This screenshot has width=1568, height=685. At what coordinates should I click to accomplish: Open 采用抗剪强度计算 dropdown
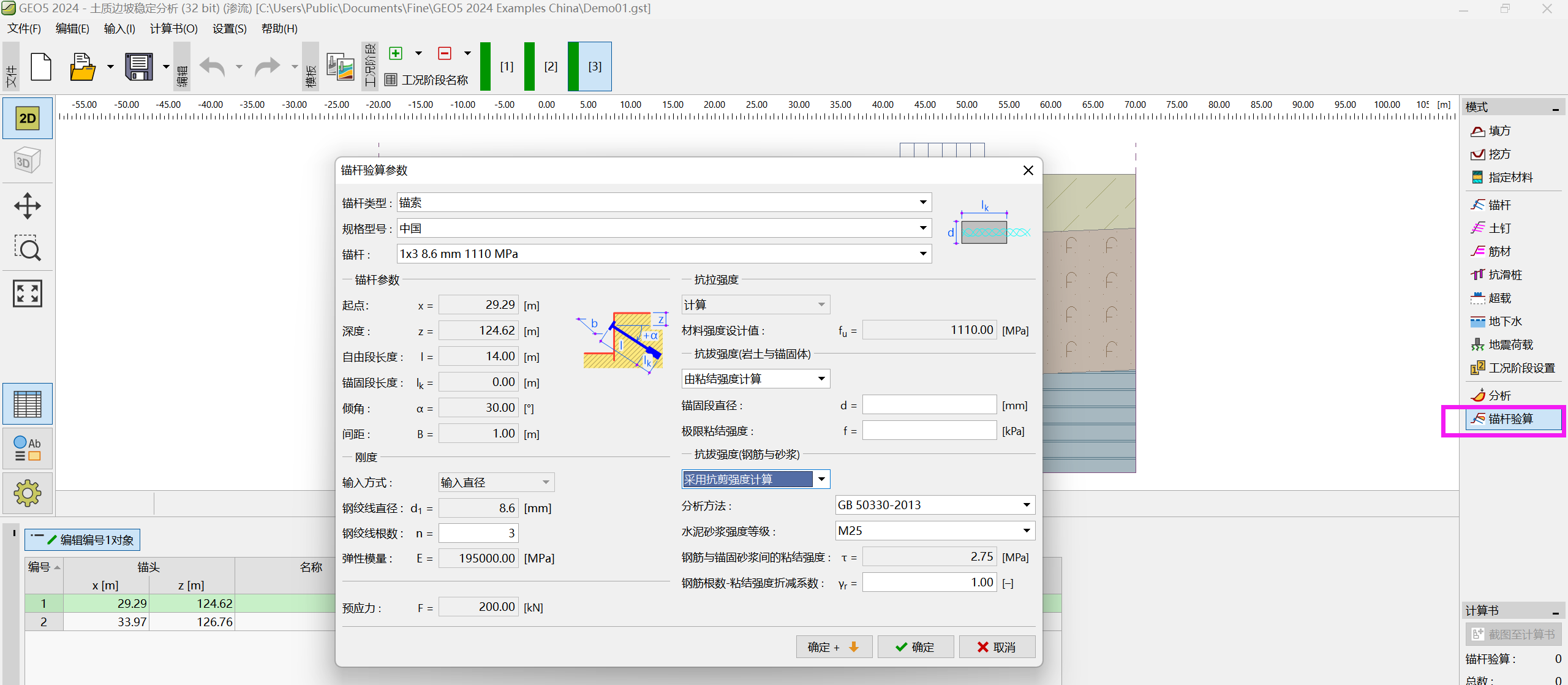[756, 479]
